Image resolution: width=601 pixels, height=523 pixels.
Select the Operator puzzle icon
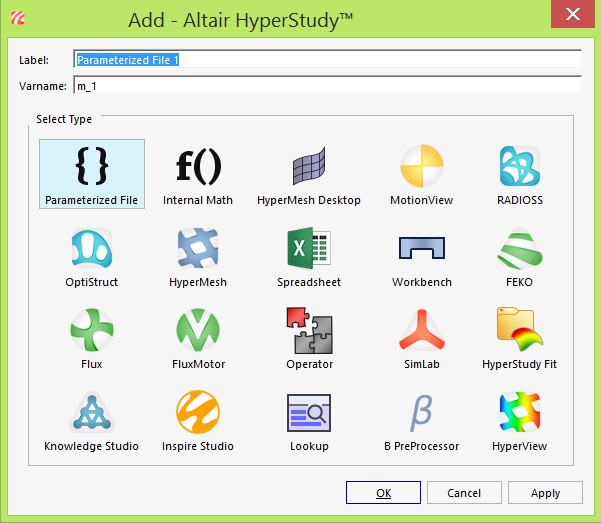309,330
